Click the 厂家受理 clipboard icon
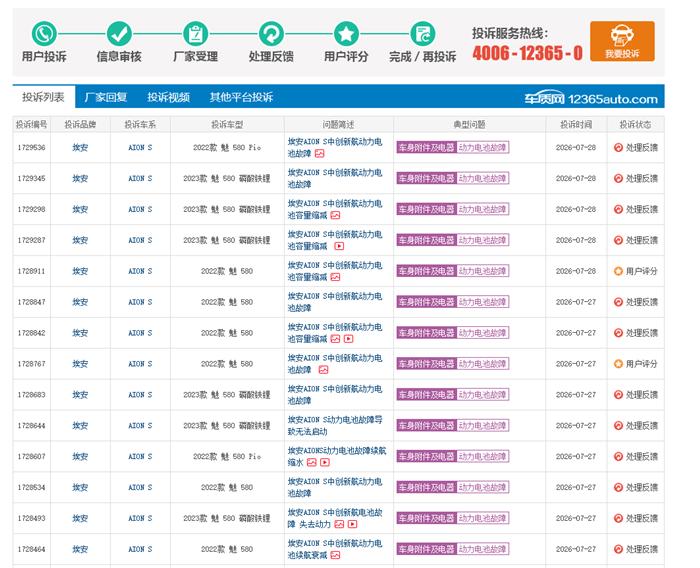This screenshot has height=568, width=700. 195,33
